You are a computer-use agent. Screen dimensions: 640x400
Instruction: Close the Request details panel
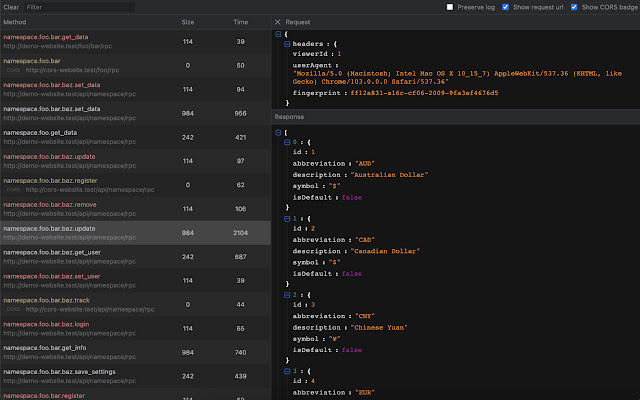[x=278, y=20]
